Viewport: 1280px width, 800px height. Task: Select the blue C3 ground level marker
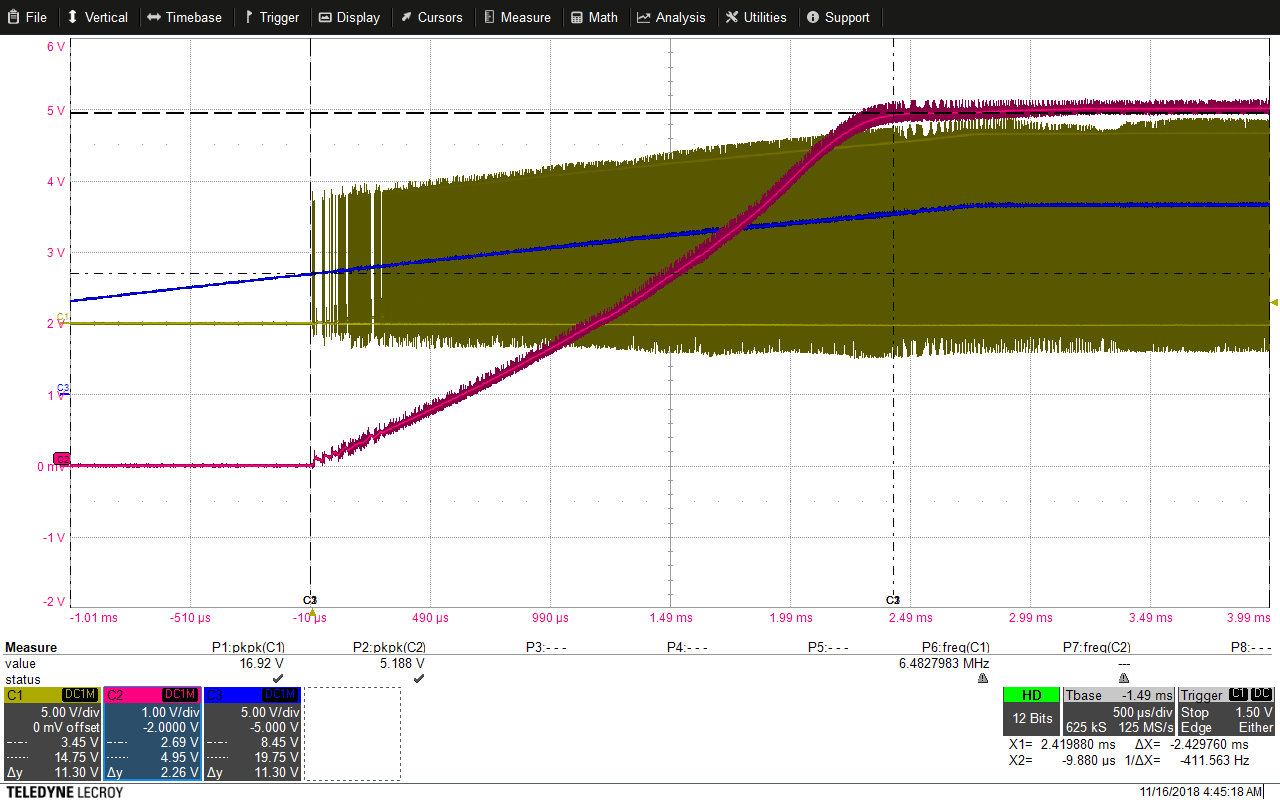pyautogui.click(x=62, y=389)
